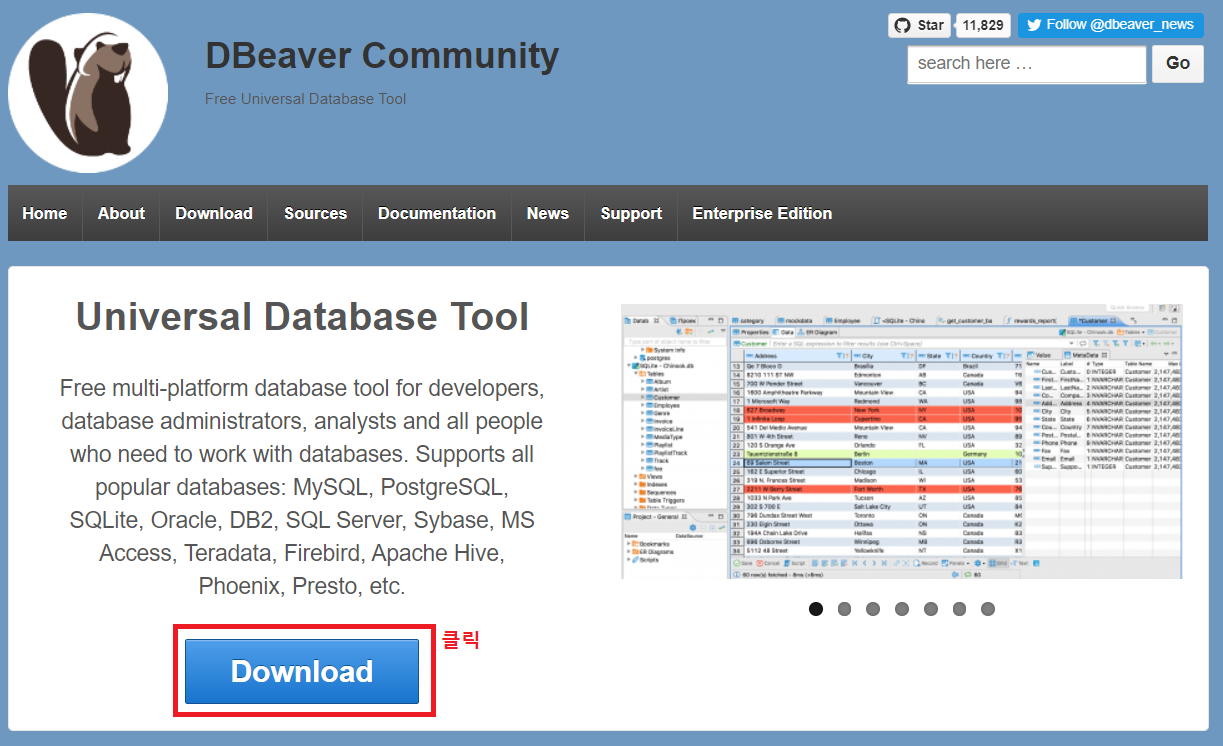Open the Enterprise Edition menu item
This screenshot has height=746, width=1223.
click(x=762, y=213)
